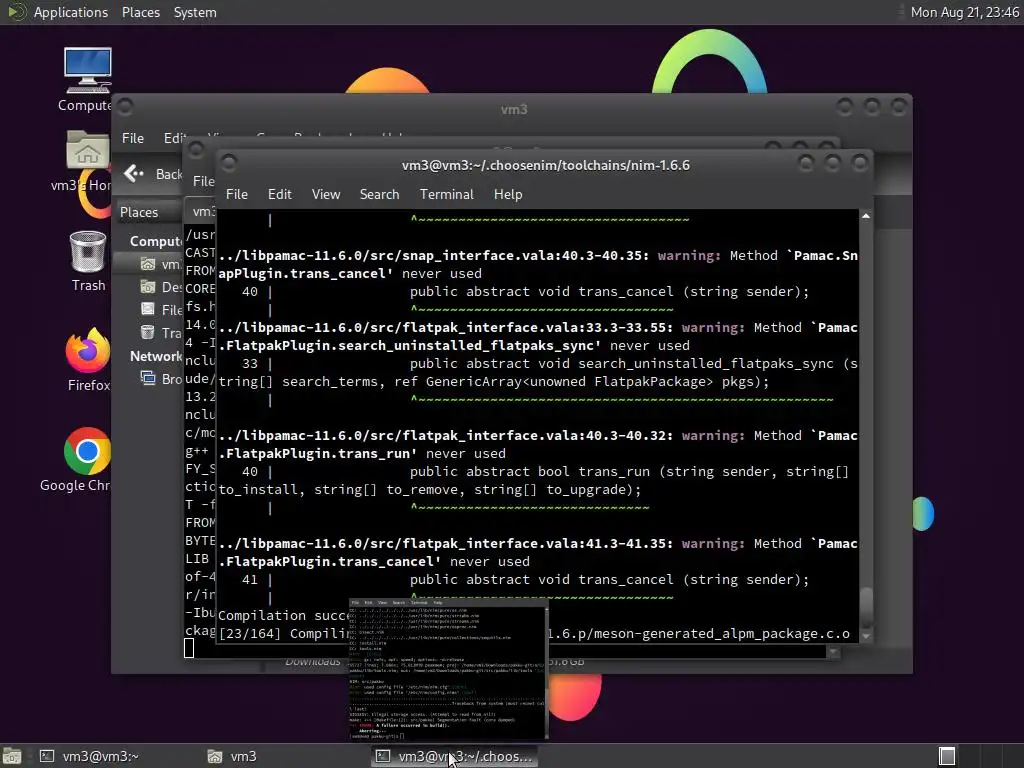Open File menu in vm3 file manager
This screenshot has width=1024, height=768.
(x=133, y=138)
